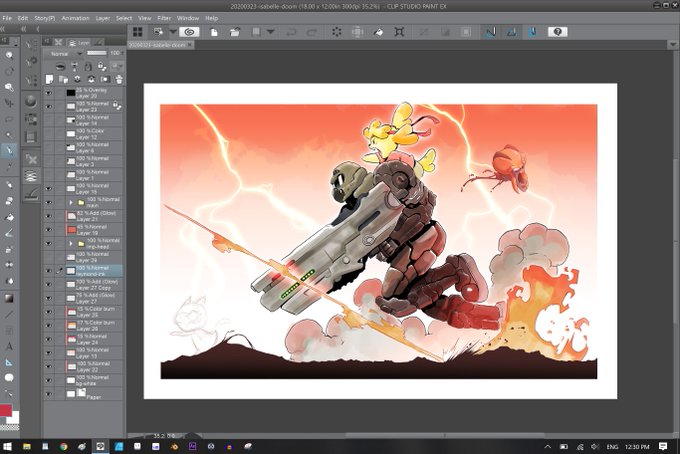Select the Text tool

coord(9,346)
